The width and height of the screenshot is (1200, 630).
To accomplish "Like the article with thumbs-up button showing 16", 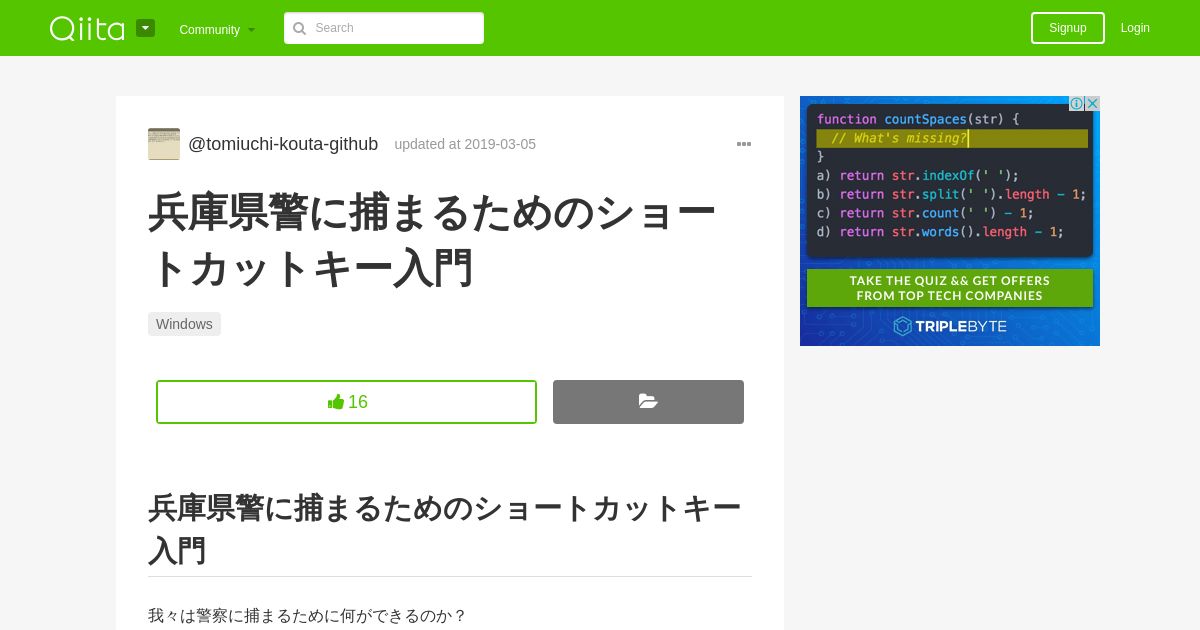I will pyautogui.click(x=346, y=402).
